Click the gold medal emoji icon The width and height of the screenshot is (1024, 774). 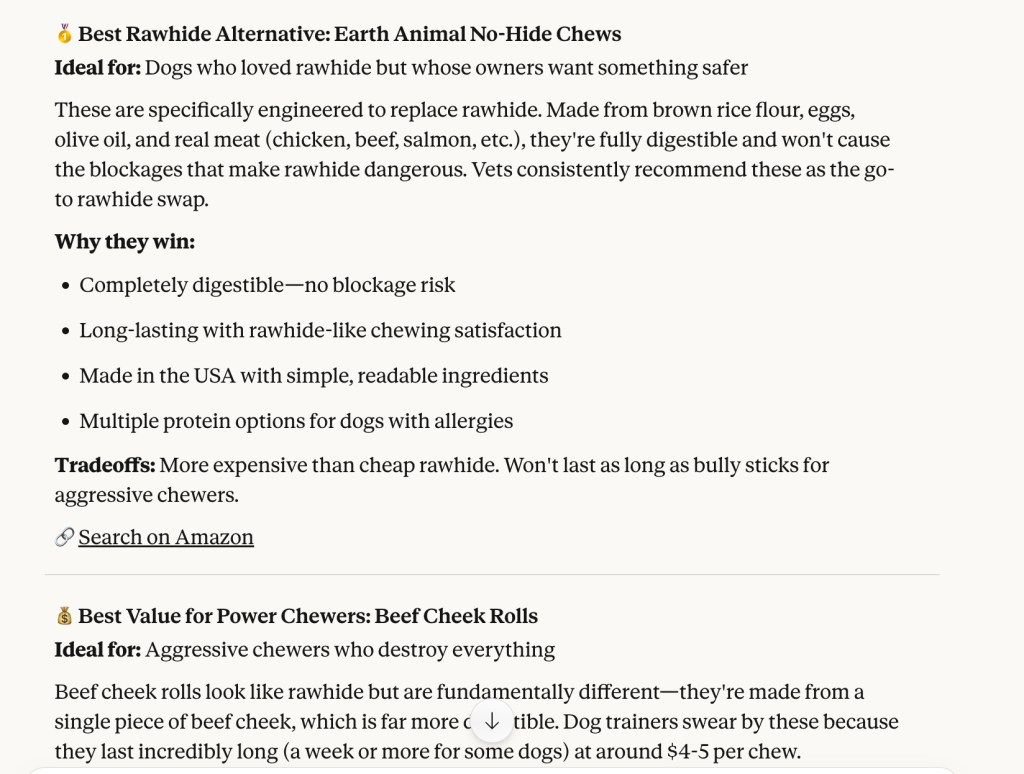(x=64, y=35)
